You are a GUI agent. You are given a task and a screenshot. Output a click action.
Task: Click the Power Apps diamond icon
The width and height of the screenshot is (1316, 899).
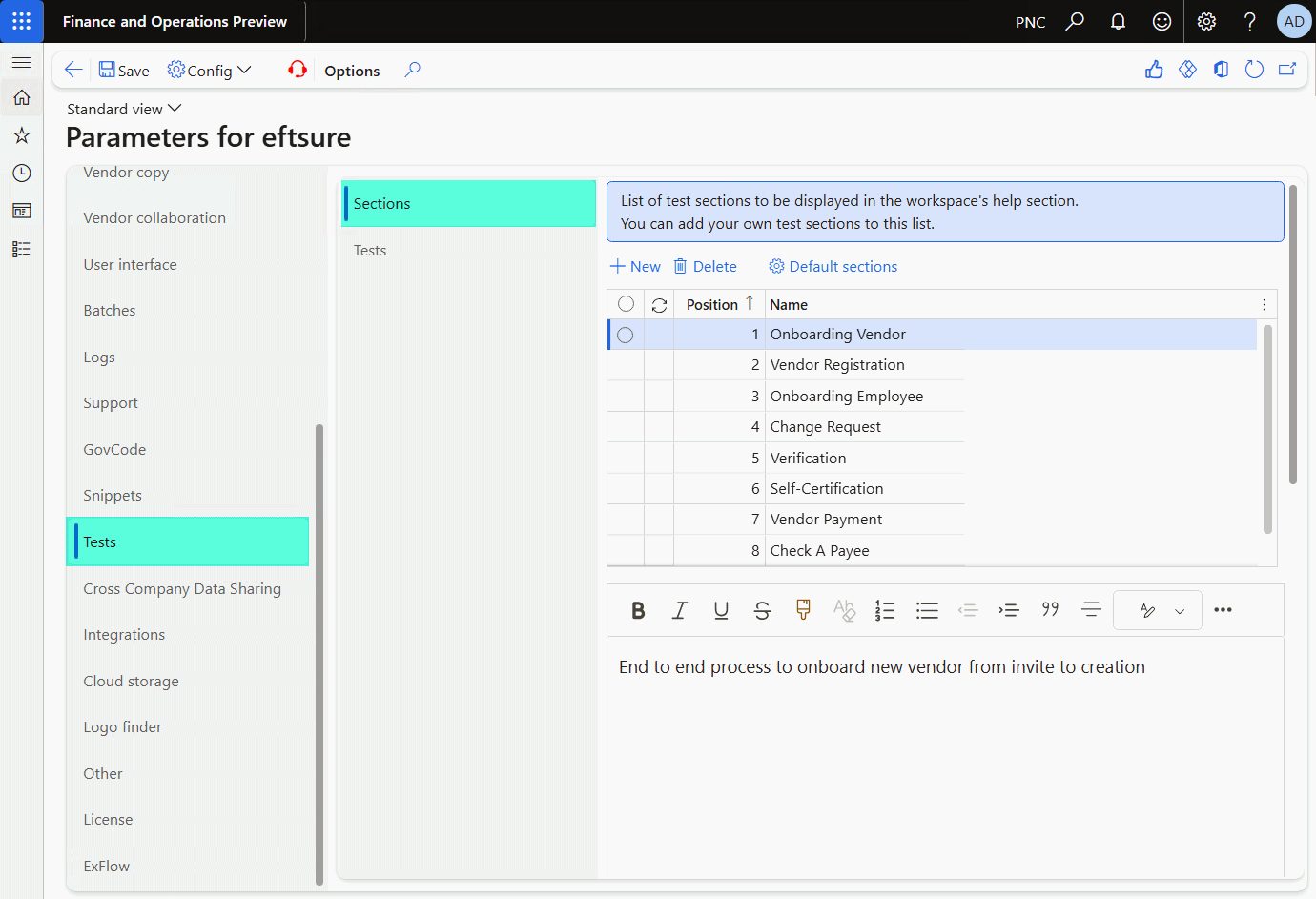click(x=1187, y=70)
